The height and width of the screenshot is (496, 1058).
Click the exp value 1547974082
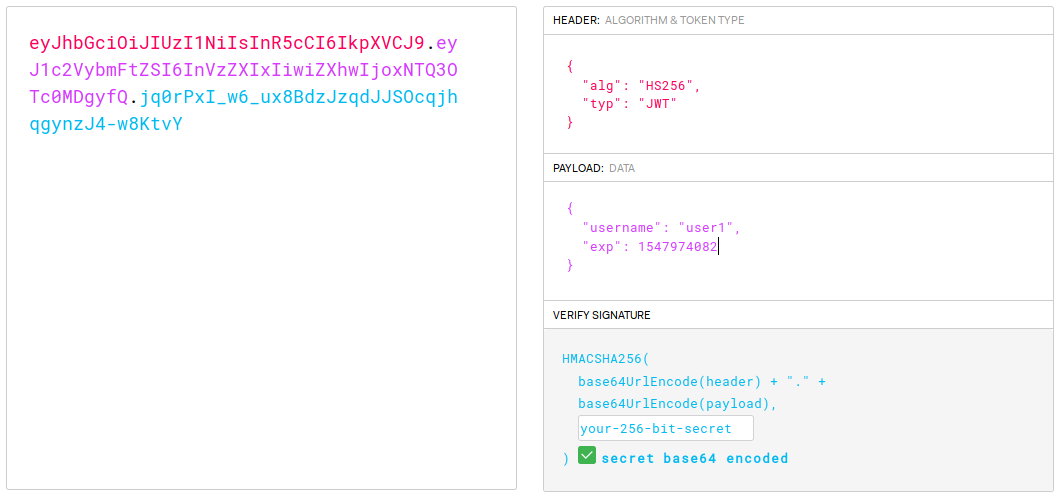(x=677, y=247)
